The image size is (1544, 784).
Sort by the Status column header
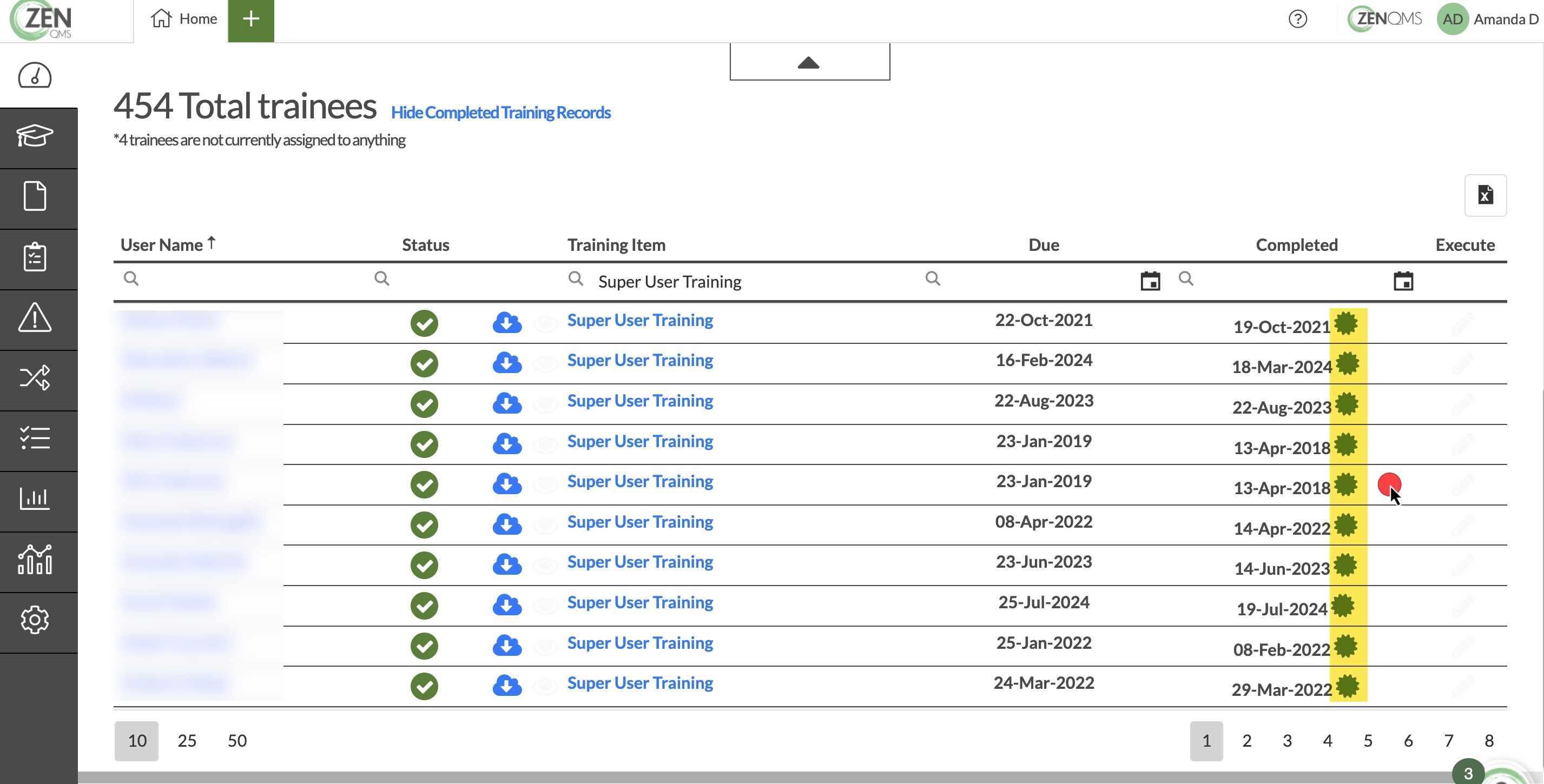click(425, 245)
